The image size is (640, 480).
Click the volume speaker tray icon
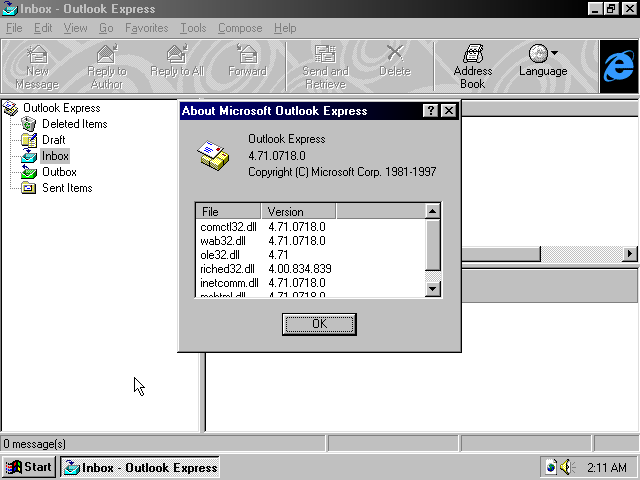coord(567,467)
